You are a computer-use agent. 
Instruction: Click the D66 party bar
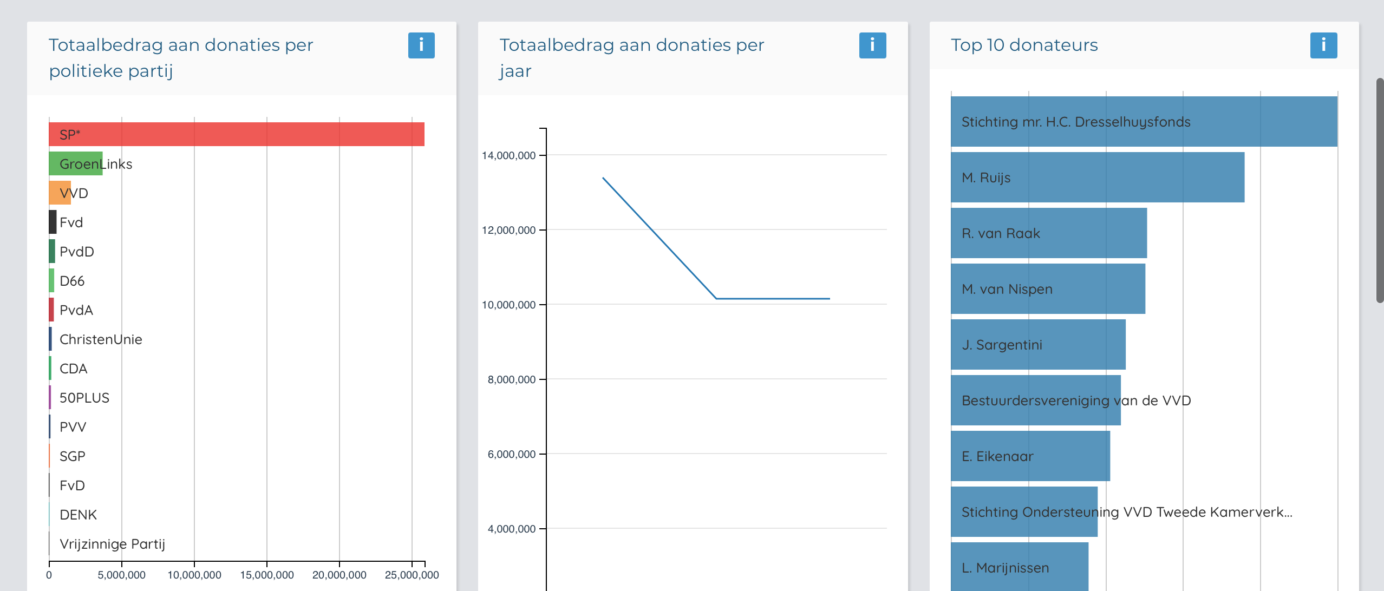point(52,280)
